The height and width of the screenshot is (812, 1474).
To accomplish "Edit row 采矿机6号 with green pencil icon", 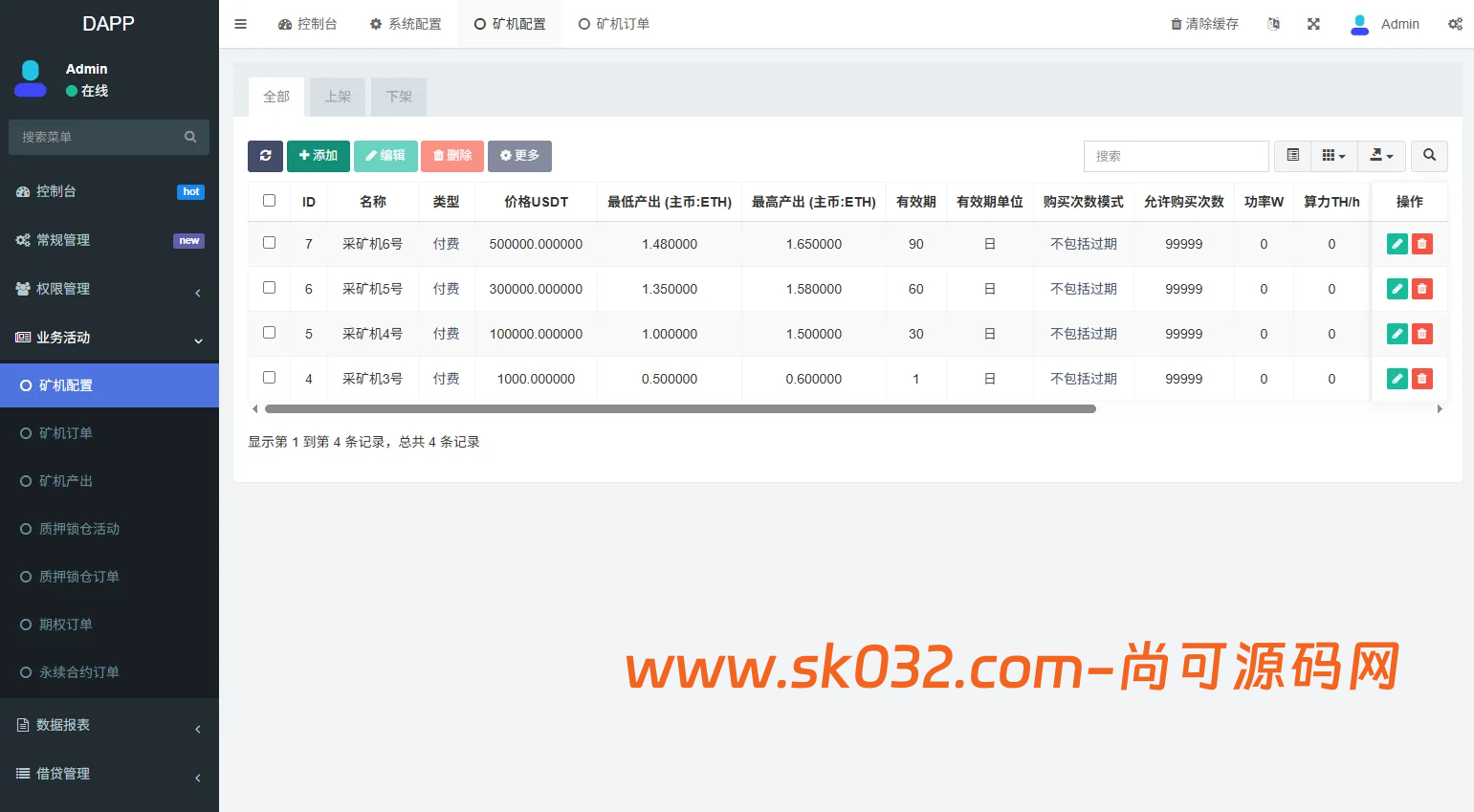I will [x=1397, y=244].
